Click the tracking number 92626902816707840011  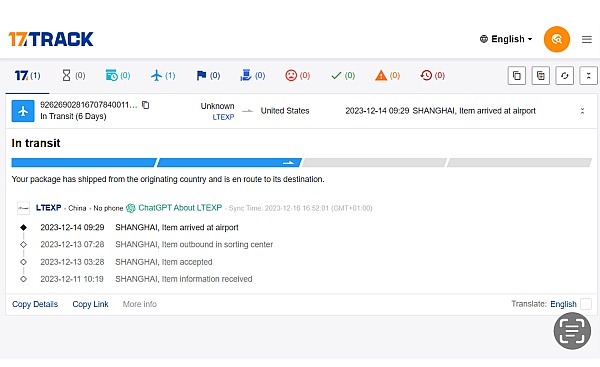point(88,105)
